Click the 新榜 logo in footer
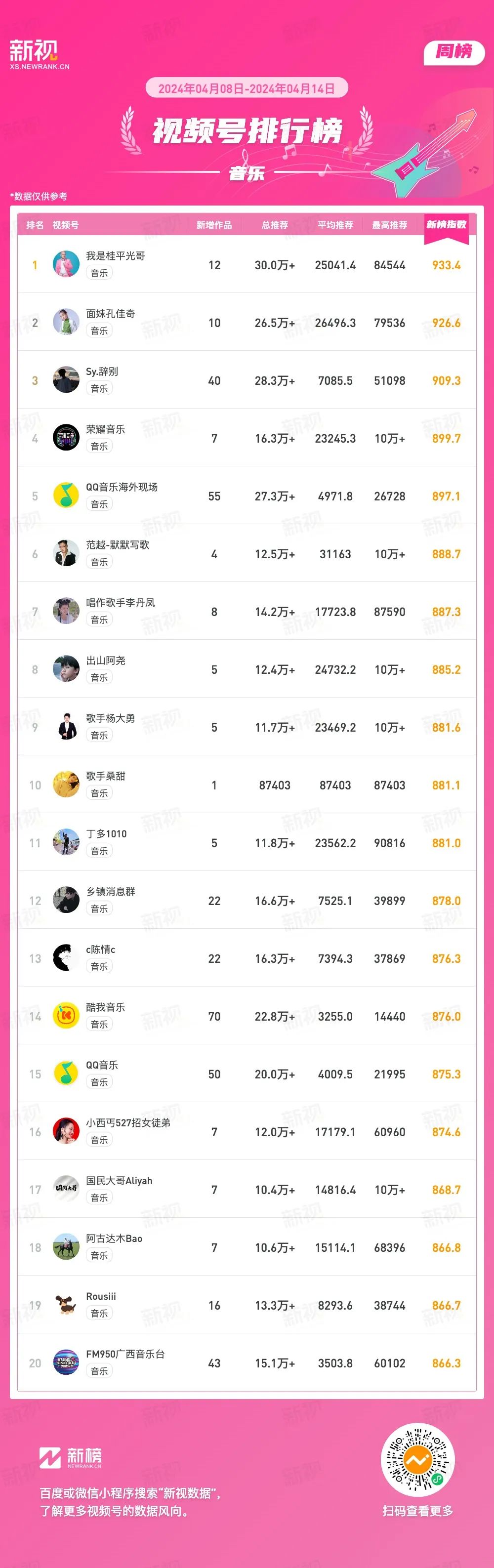Image resolution: width=494 pixels, height=1568 pixels. point(71,1458)
